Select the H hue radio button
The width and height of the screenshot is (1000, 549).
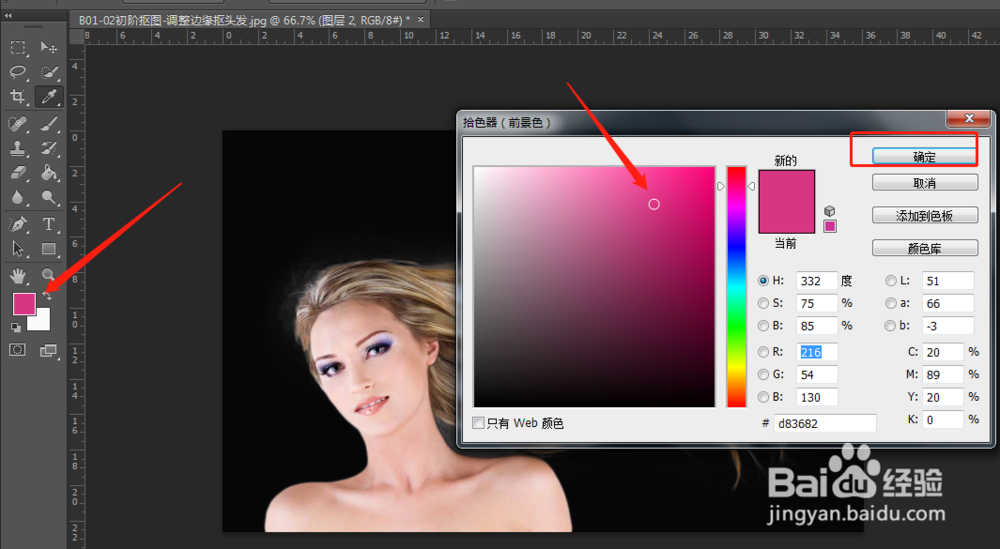click(x=763, y=281)
